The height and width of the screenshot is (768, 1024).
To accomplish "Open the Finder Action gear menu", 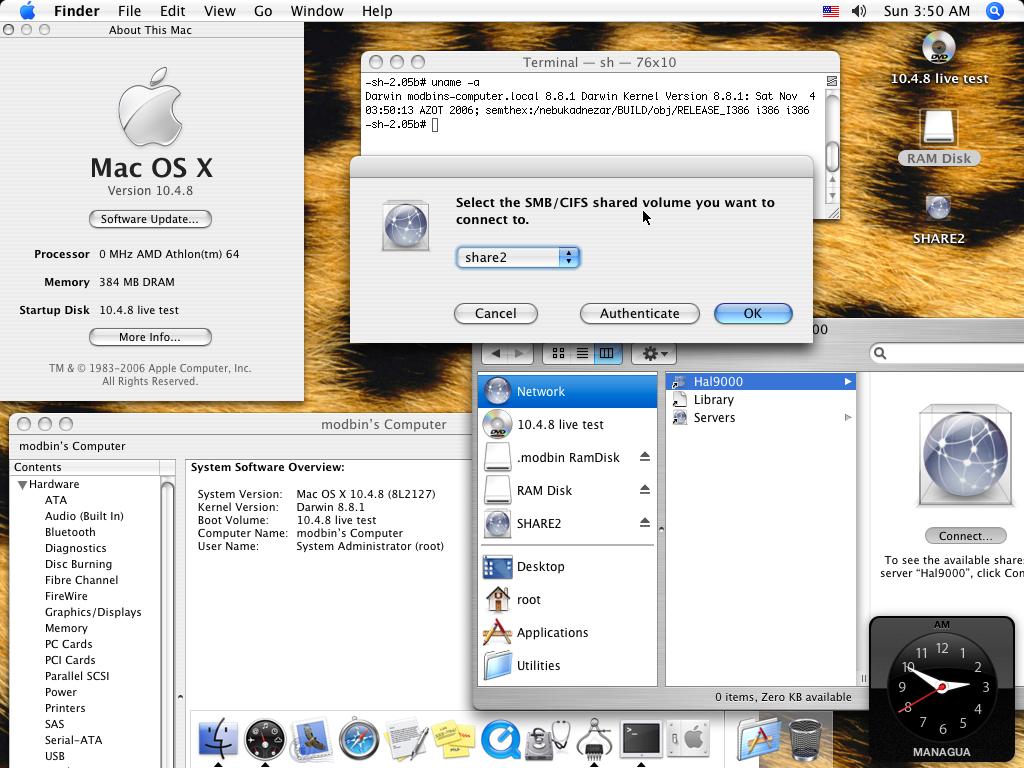I will point(654,353).
